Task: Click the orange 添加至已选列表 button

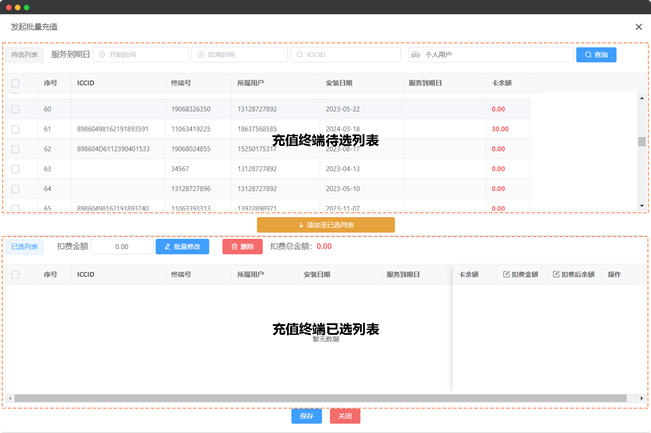Action: point(326,225)
